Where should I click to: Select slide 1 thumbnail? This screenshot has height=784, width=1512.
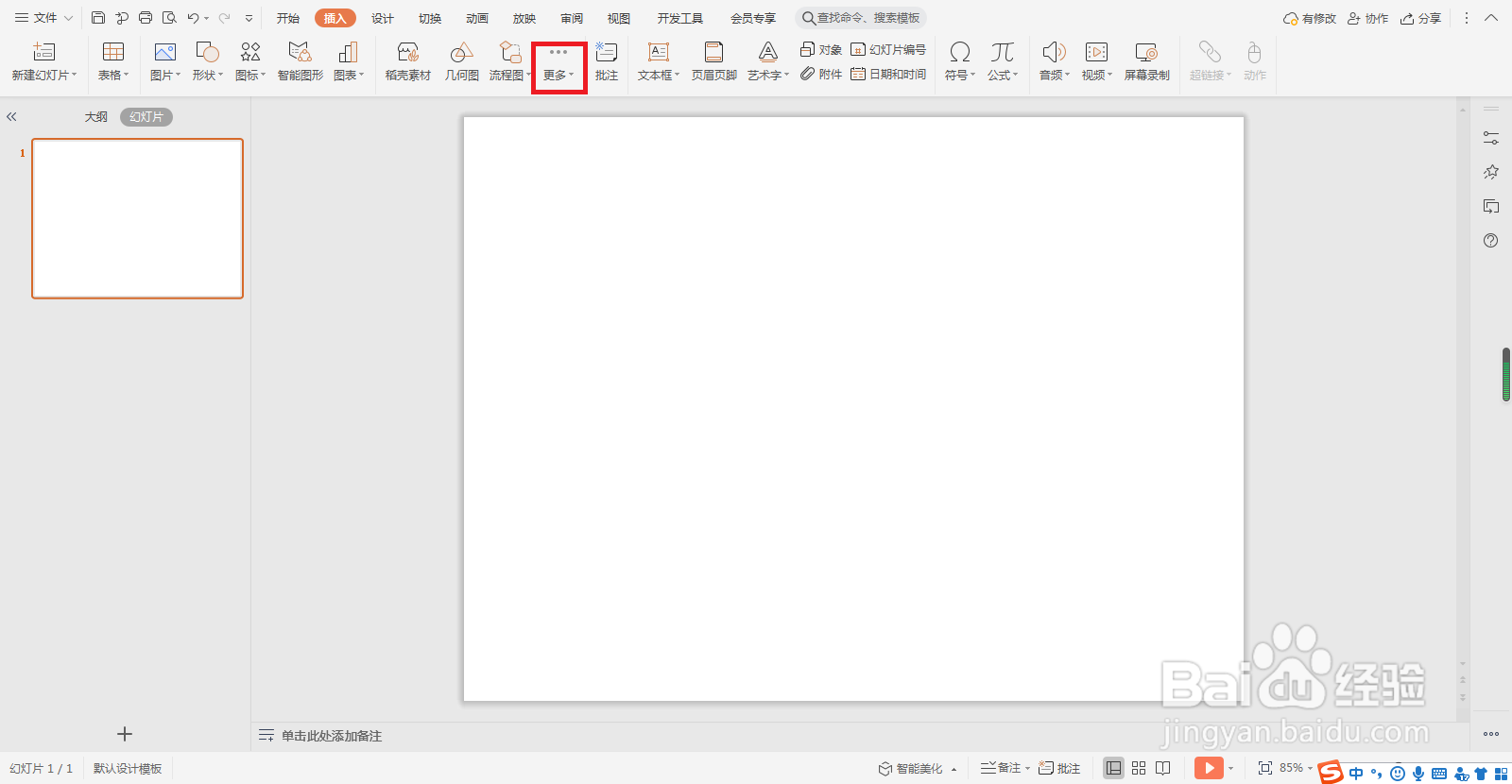(x=138, y=218)
